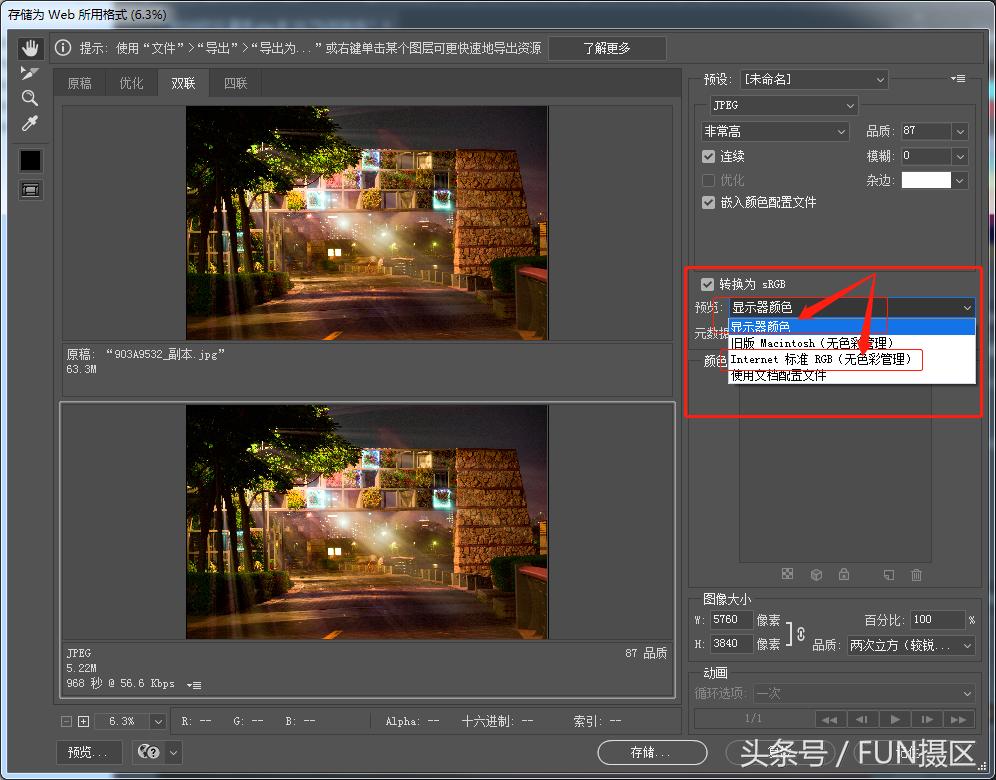Open the preview download speed menu icon
This screenshot has height=780, width=996.
point(194,685)
